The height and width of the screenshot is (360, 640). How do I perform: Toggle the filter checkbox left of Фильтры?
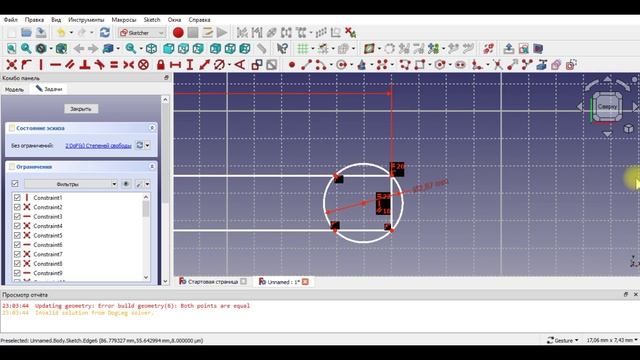[x=15, y=184]
